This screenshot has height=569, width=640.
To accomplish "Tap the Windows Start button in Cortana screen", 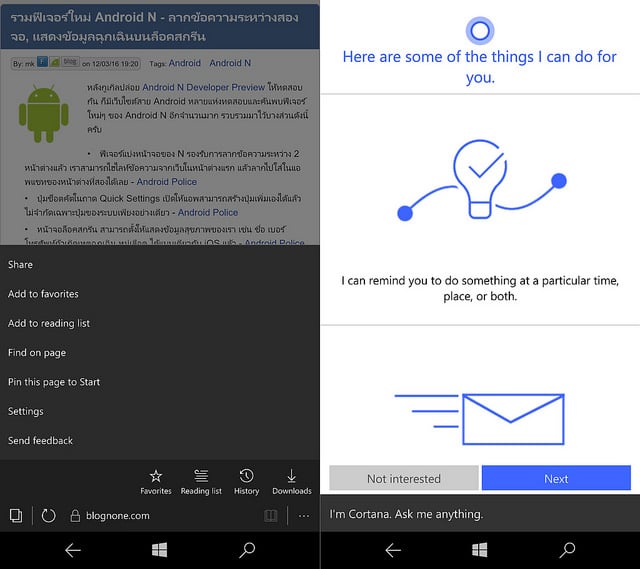I will coord(480,550).
